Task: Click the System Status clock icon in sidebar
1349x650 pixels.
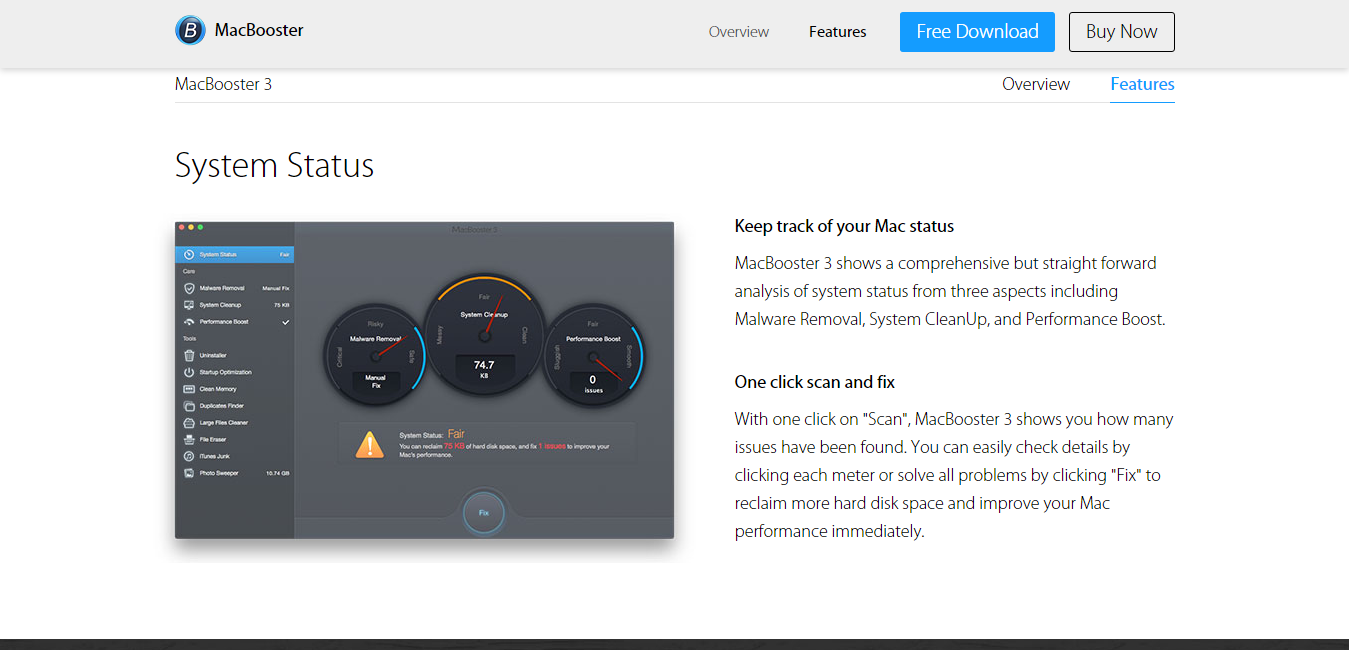Action: 189,255
